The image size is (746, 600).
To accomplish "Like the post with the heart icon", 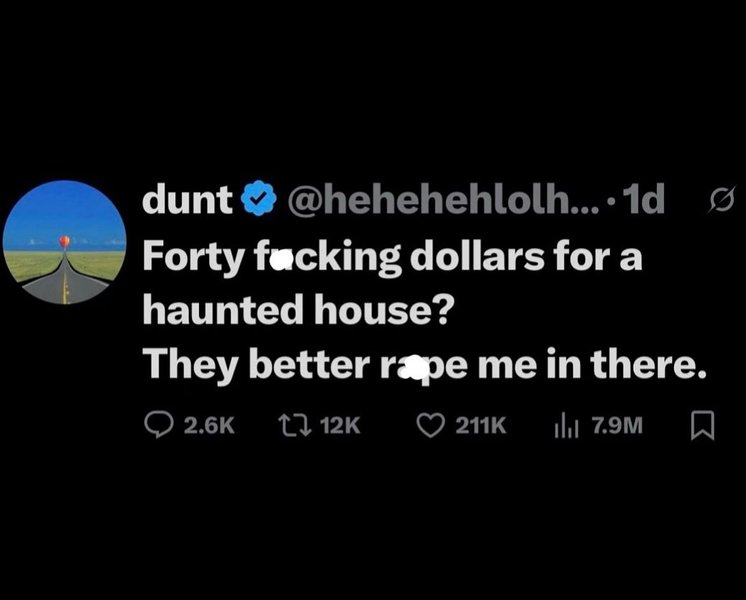I will point(431,425).
